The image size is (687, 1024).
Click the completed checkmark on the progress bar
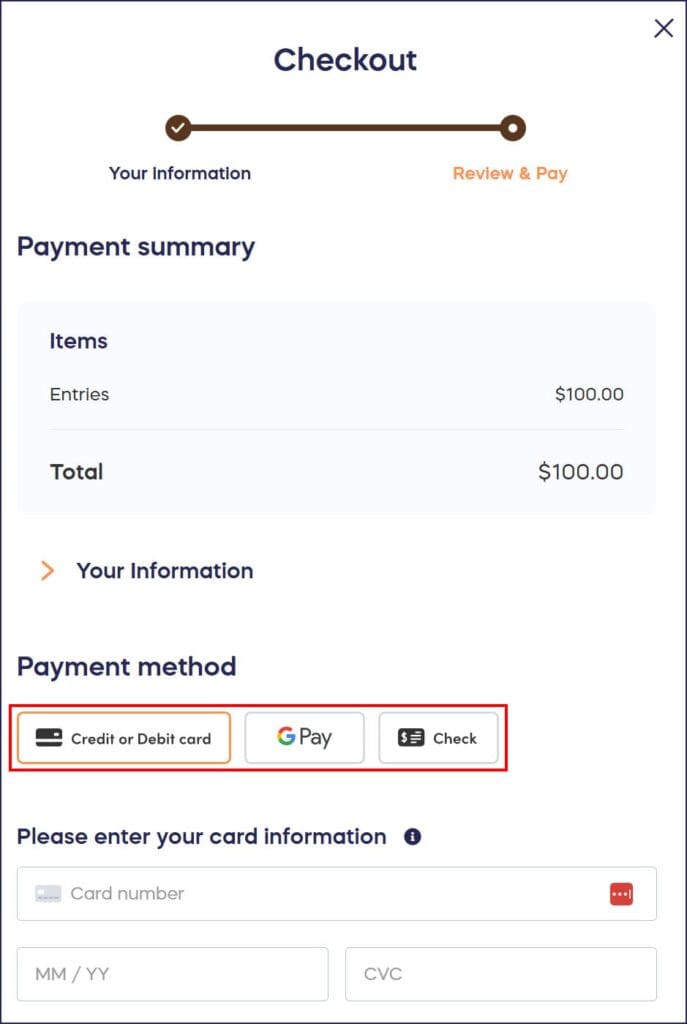(178, 128)
